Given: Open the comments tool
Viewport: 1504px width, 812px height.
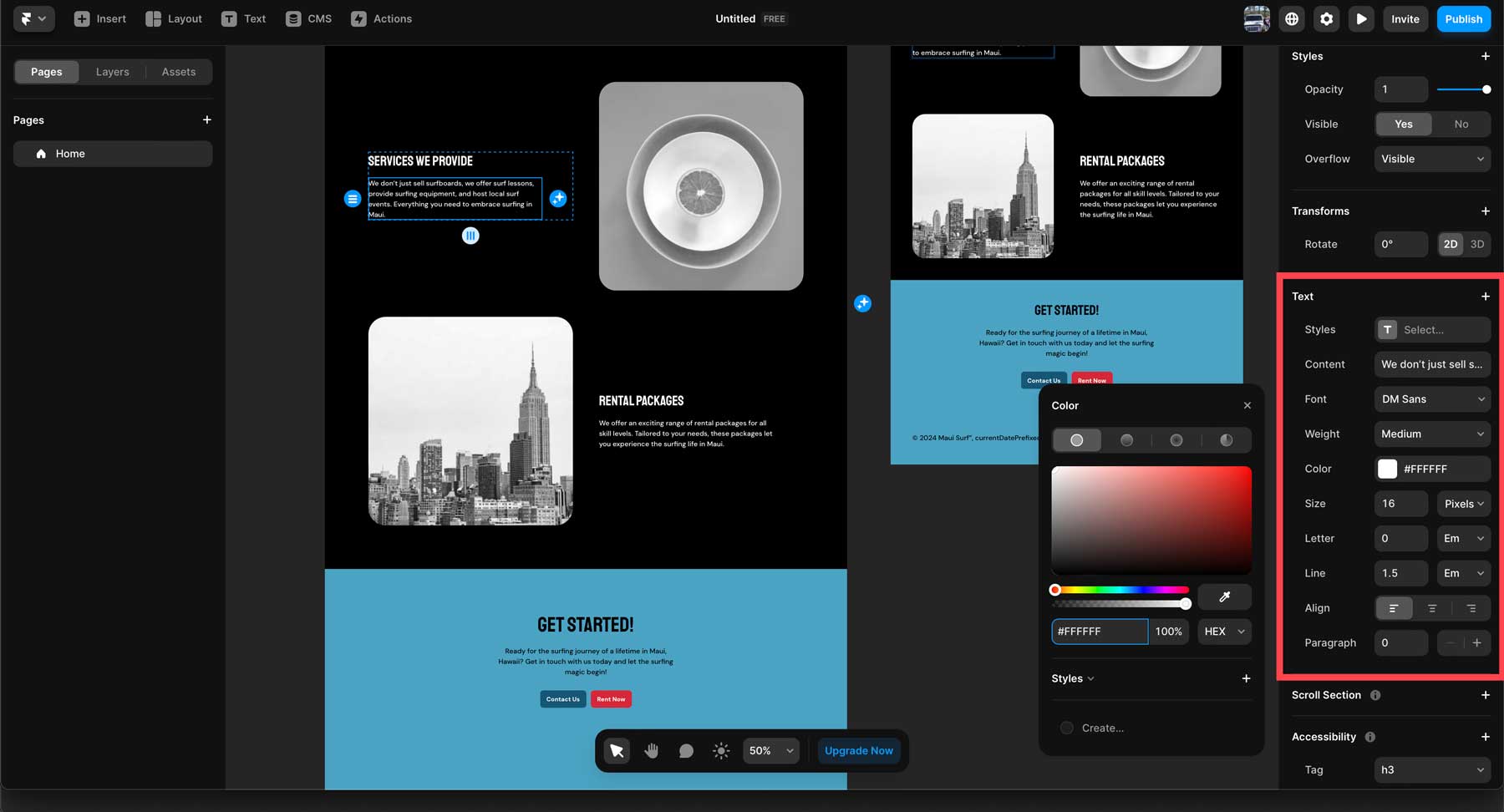Looking at the screenshot, I should click(685, 750).
